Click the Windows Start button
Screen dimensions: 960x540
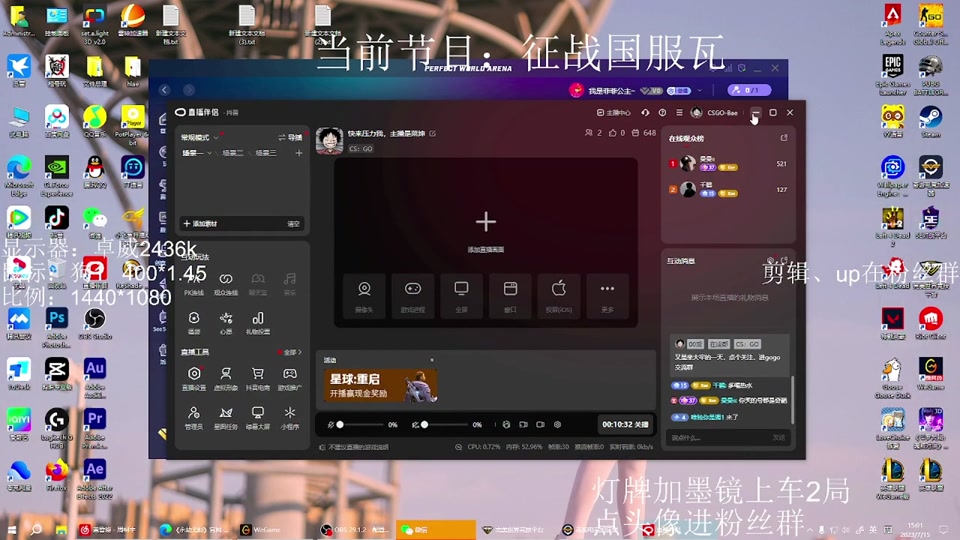point(12,530)
